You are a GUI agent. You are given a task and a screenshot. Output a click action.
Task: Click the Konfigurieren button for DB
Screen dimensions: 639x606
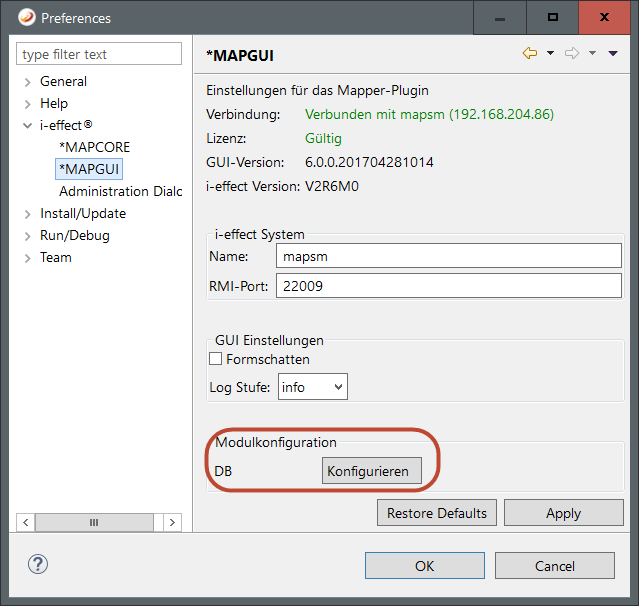coord(372,471)
